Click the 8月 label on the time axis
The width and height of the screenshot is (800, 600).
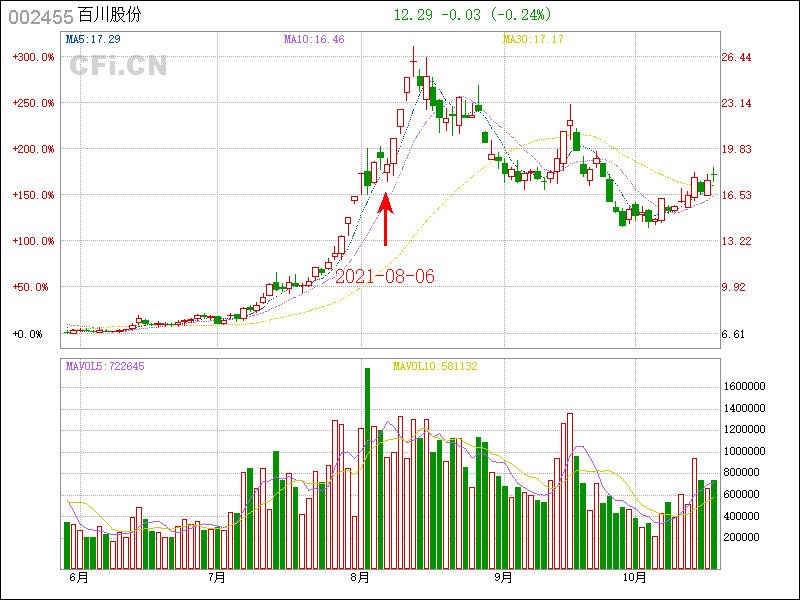[361, 577]
